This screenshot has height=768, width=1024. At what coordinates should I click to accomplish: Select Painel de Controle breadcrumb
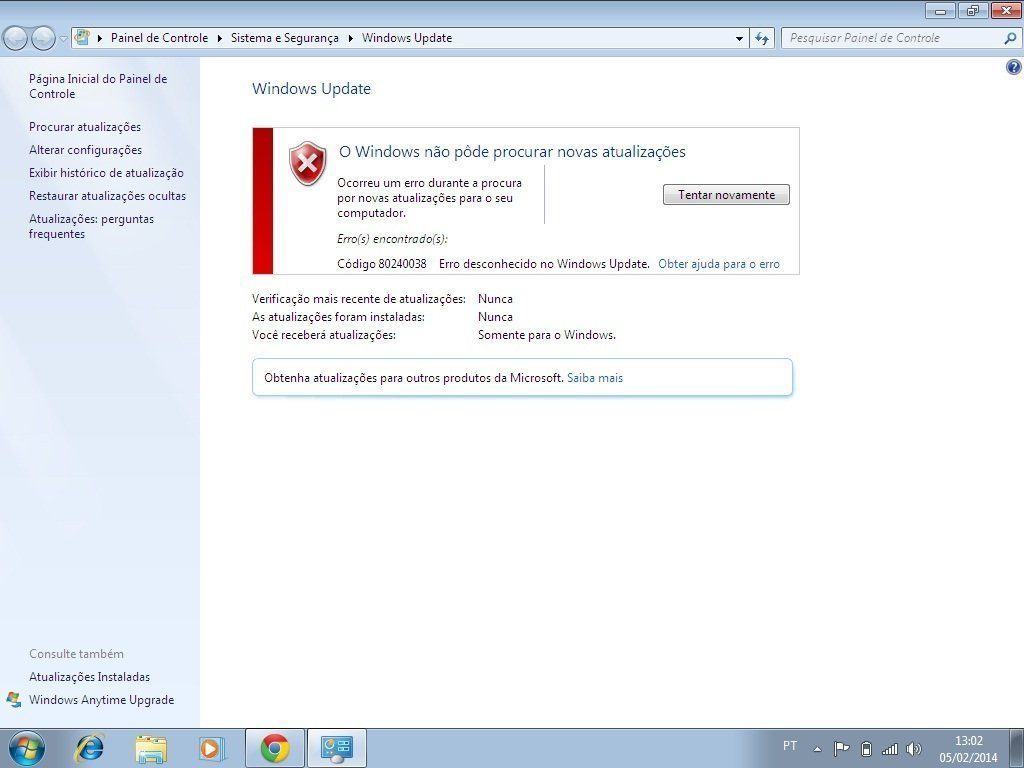coord(159,38)
